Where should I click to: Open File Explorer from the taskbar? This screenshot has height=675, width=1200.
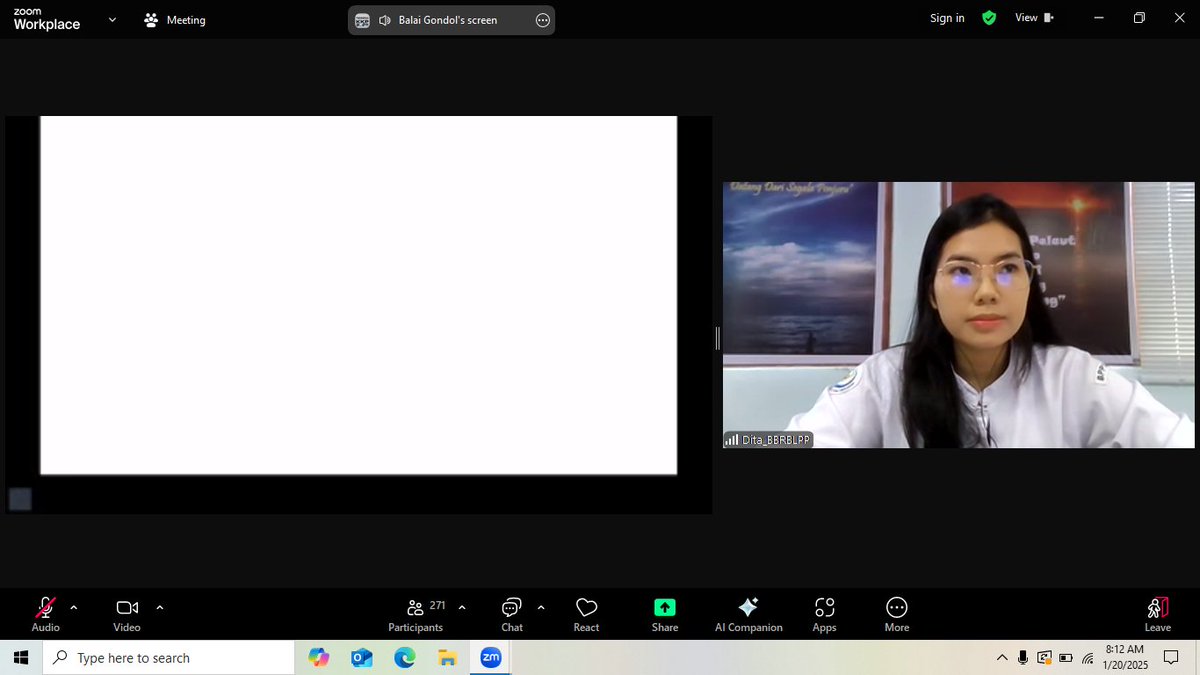(x=448, y=658)
